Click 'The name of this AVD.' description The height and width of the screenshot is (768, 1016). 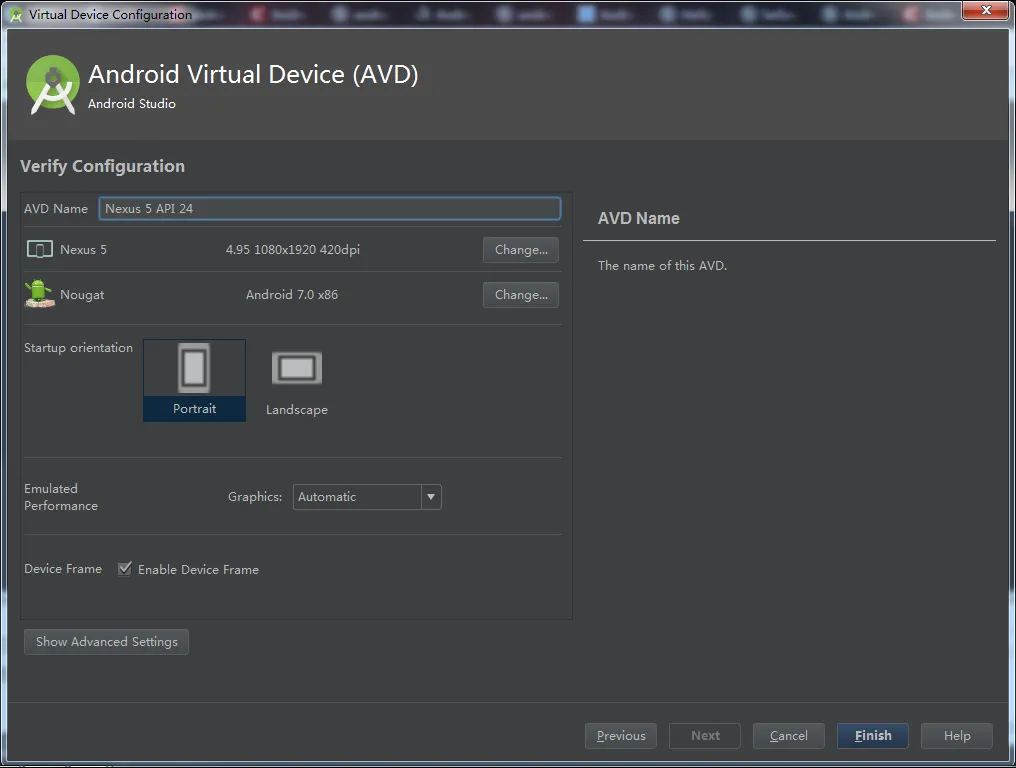tap(662, 266)
